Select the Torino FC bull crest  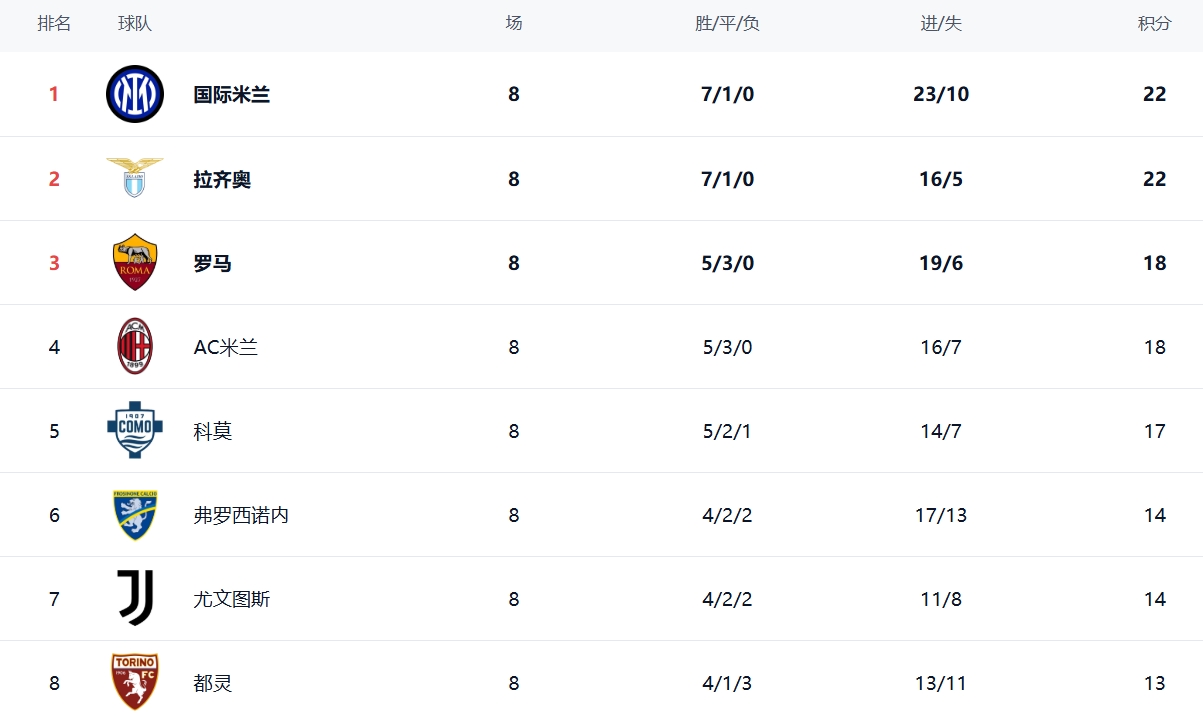(x=135, y=682)
